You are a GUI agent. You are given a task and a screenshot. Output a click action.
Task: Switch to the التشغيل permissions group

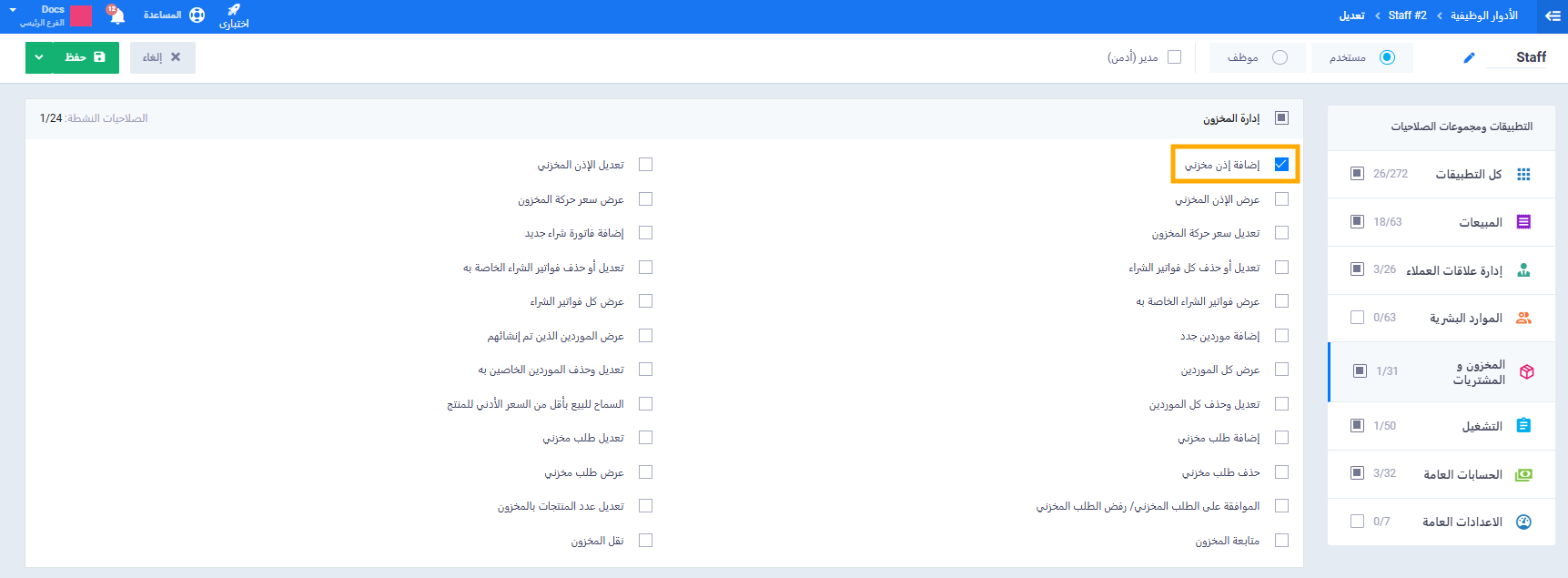(x=1481, y=426)
